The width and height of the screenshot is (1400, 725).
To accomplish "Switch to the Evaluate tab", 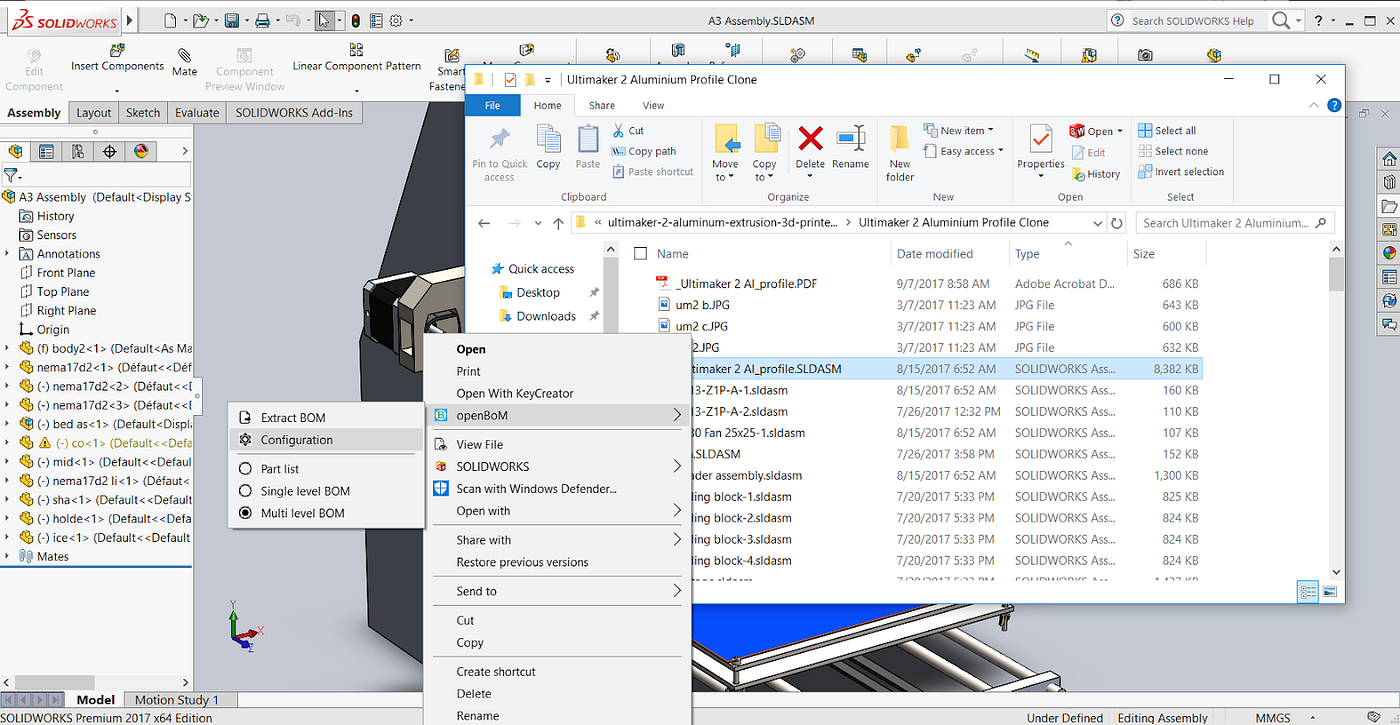I will pyautogui.click(x=197, y=113).
